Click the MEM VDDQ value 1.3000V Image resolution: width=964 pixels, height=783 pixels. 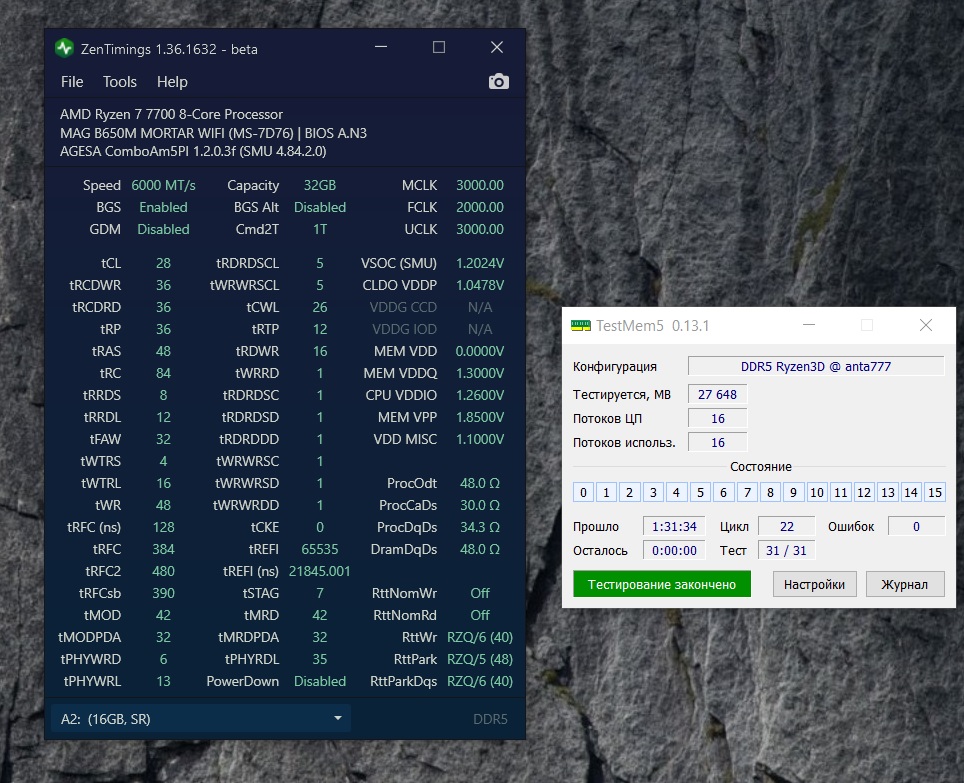[480, 373]
